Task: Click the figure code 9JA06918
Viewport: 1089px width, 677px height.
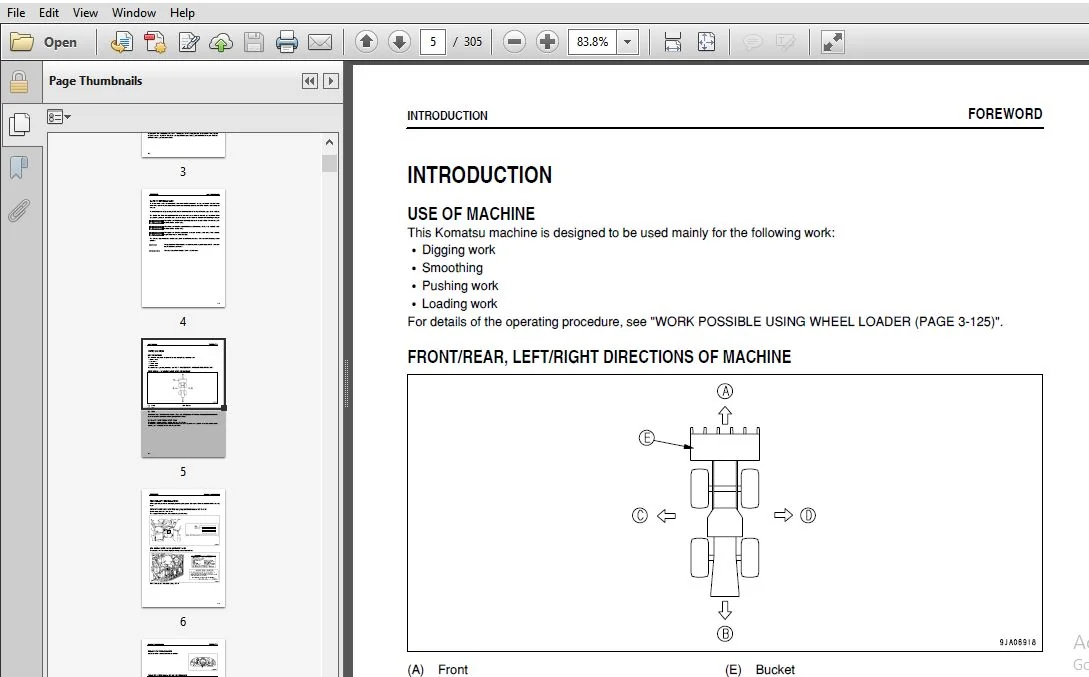Action: coord(1017,642)
